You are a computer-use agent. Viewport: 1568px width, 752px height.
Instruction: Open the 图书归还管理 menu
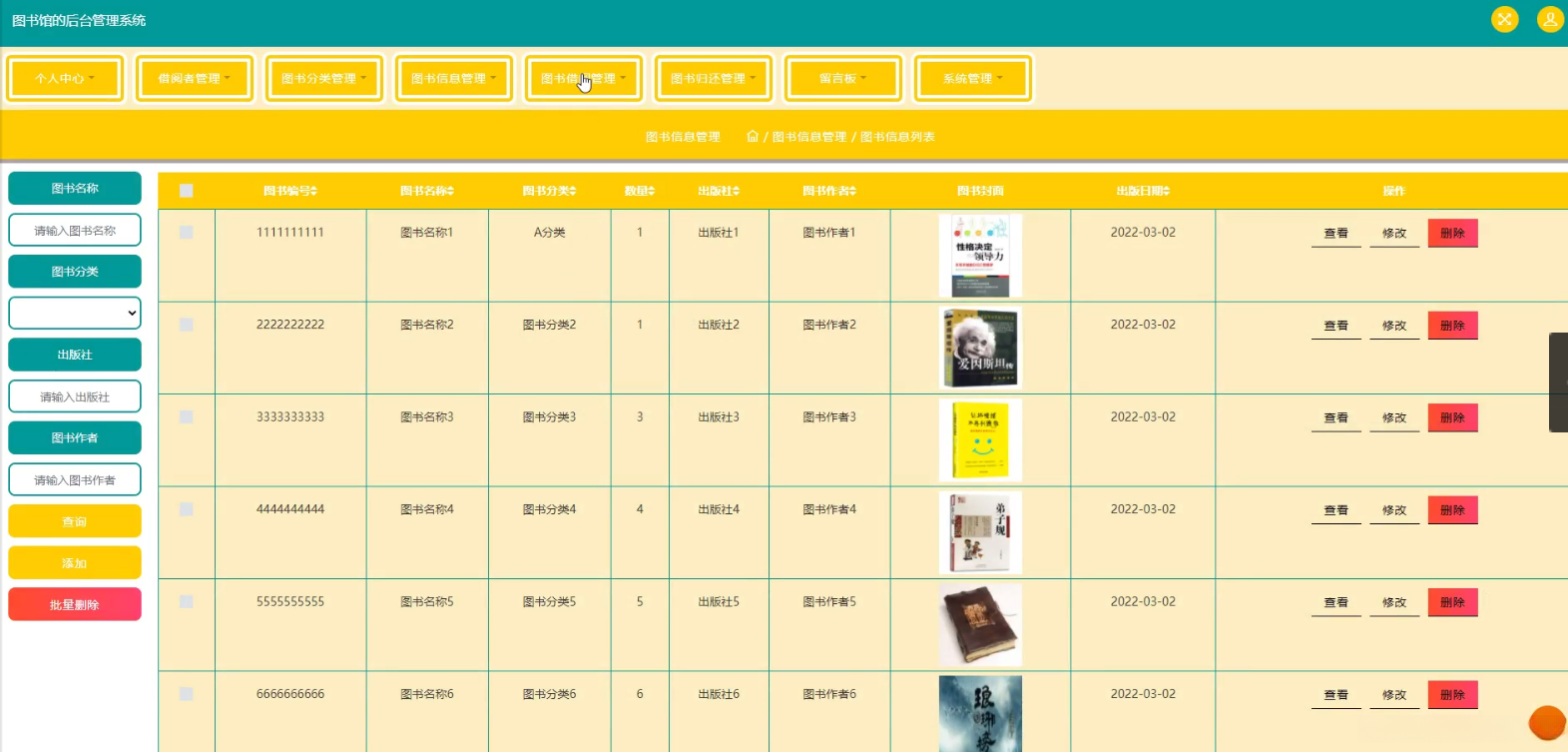tap(714, 78)
